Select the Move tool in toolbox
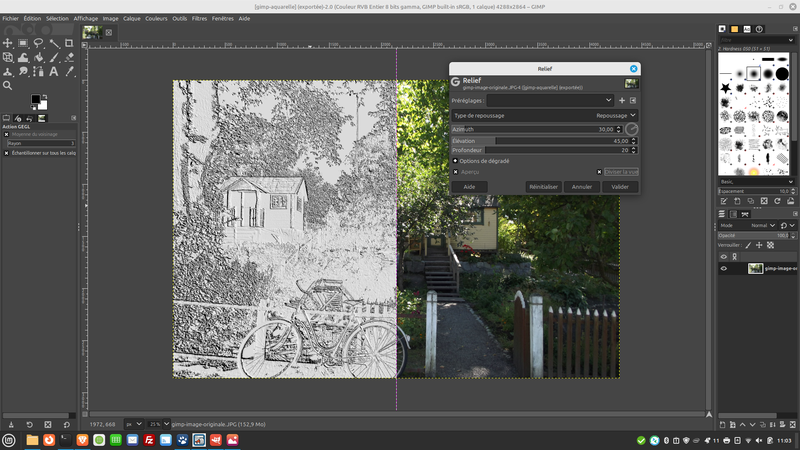Viewport: 800px width, 450px height. tap(8, 43)
